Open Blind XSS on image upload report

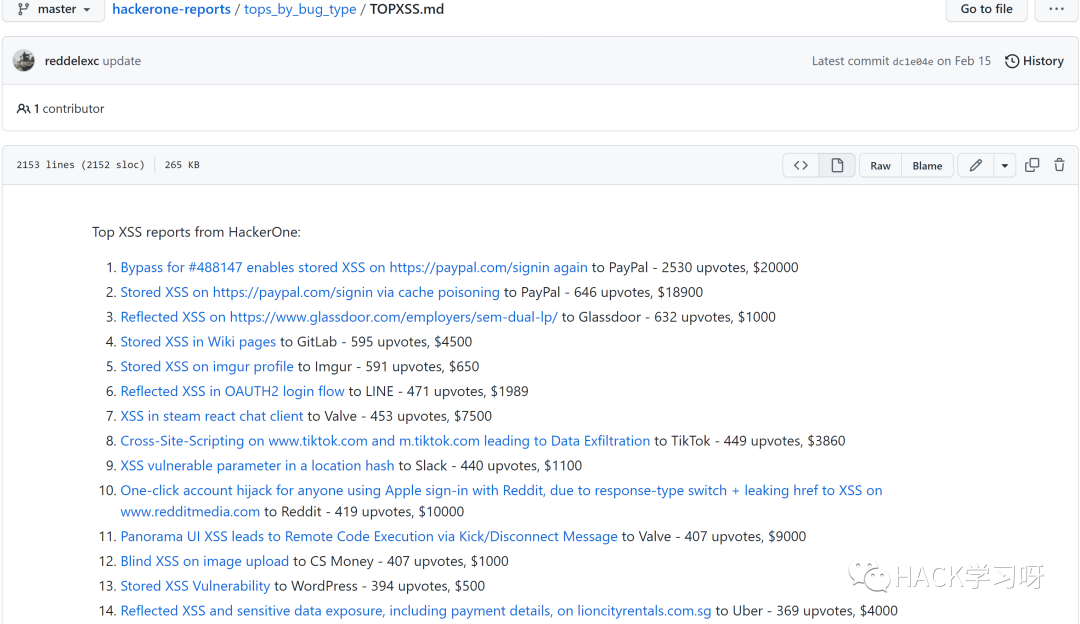(x=205, y=561)
